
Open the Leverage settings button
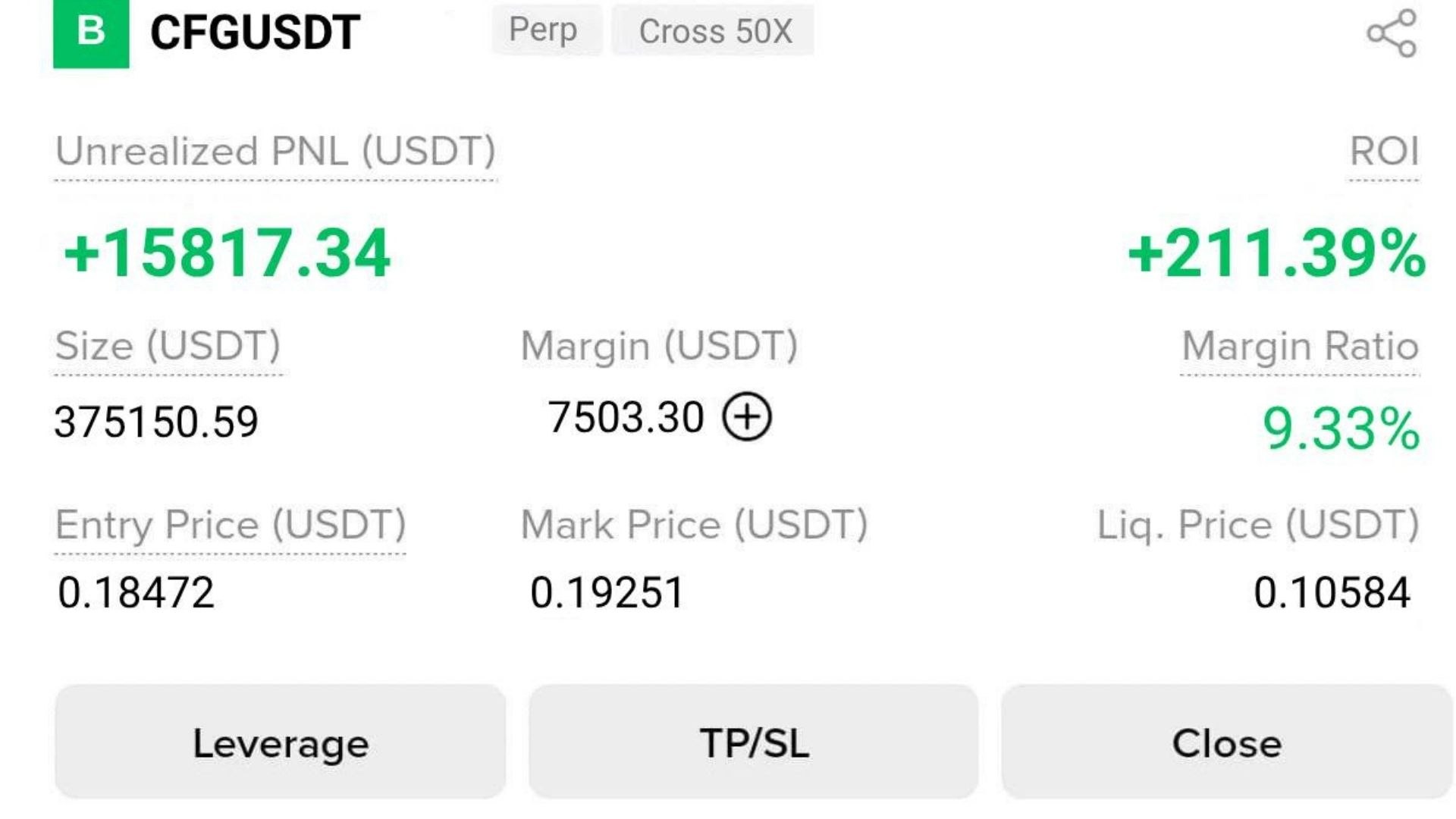281,742
